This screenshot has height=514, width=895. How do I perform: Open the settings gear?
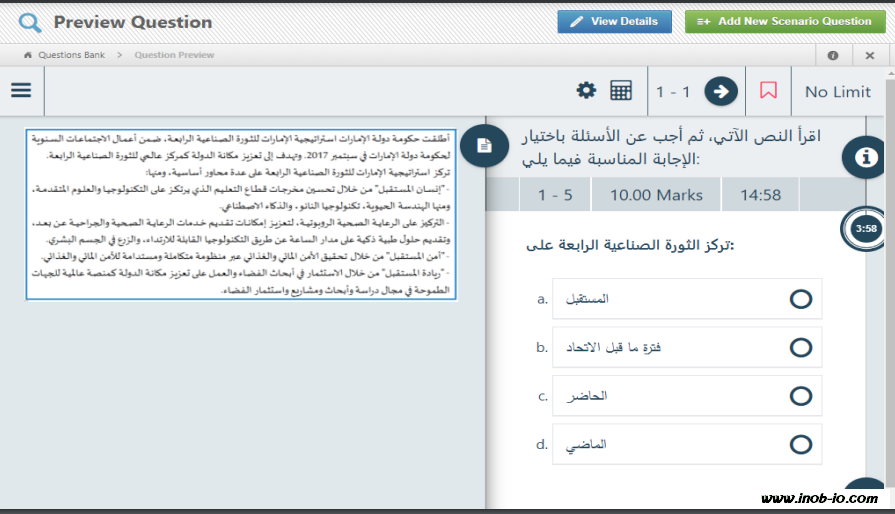point(586,91)
